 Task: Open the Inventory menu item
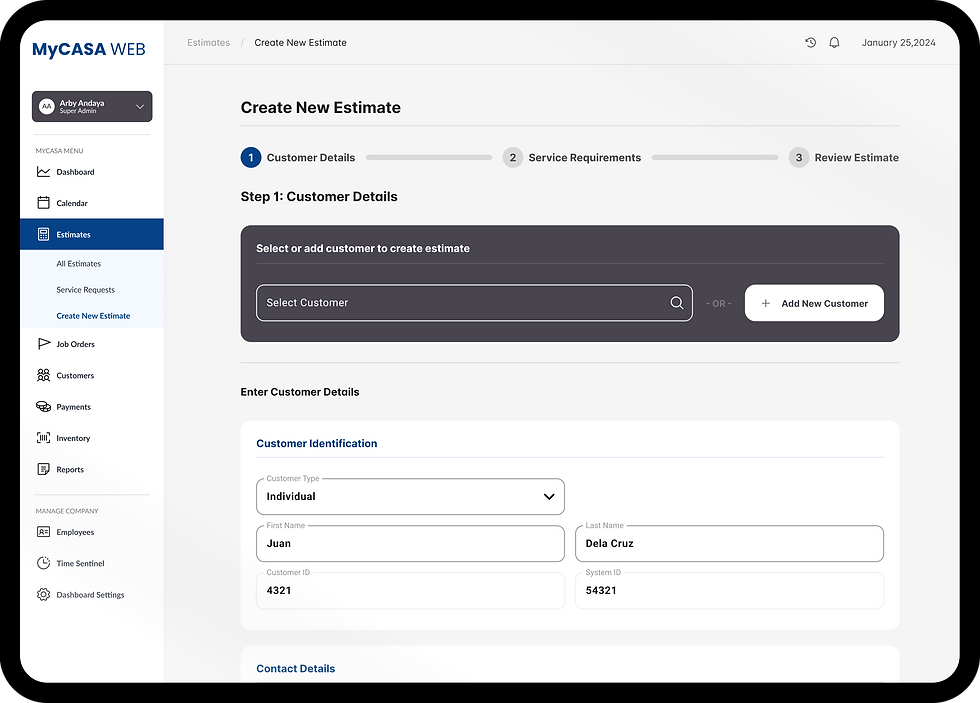[x=92, y=437]
